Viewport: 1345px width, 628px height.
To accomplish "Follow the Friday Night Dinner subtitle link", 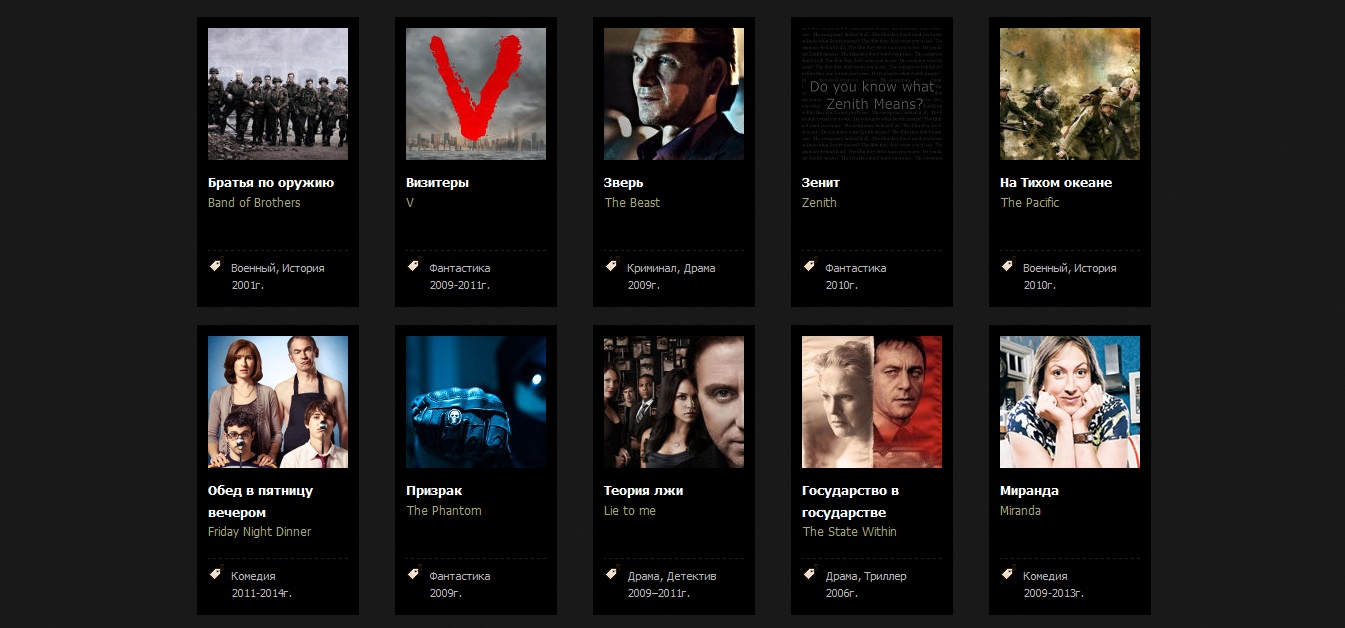I will [260, 532].
